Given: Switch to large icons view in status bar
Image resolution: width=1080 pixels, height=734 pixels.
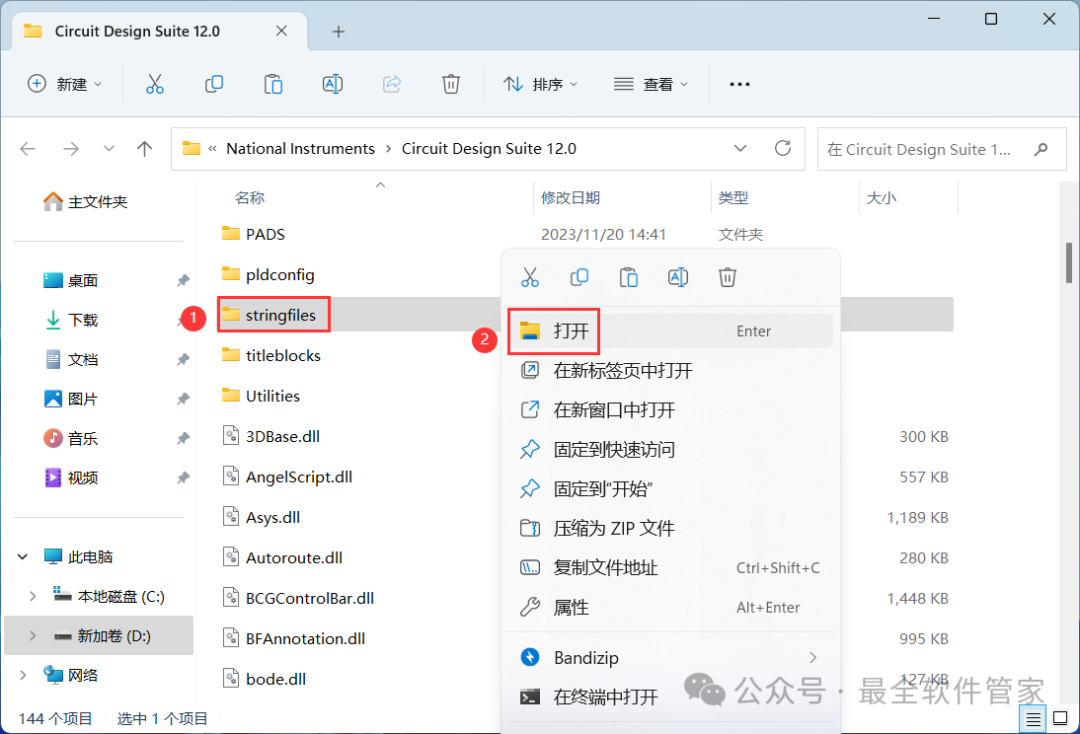Looking at the screenshot, I should point(1058,718).
